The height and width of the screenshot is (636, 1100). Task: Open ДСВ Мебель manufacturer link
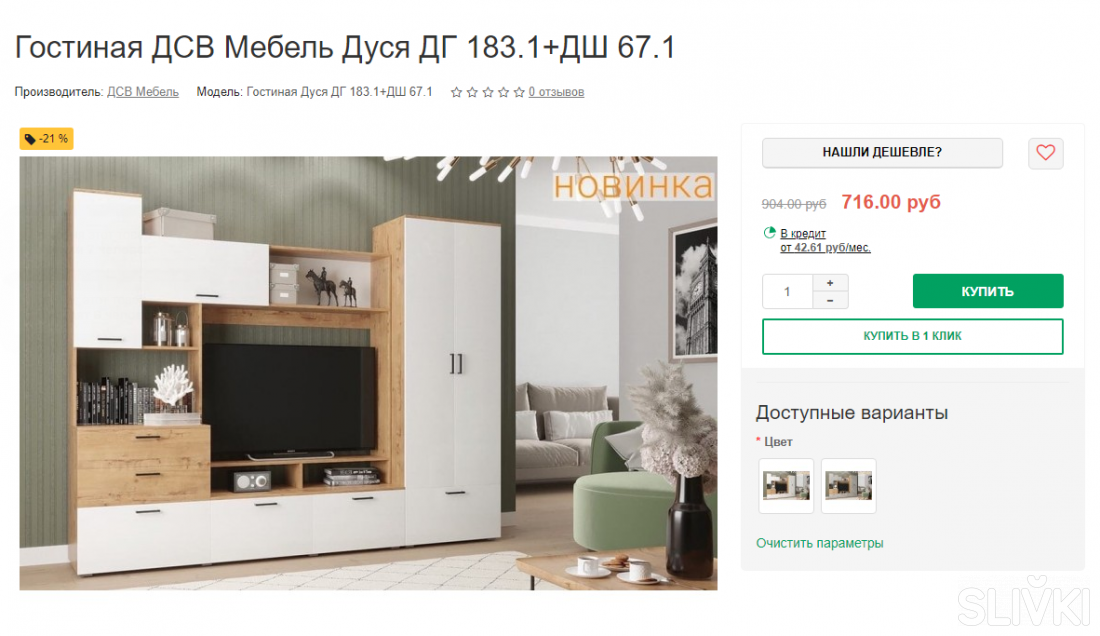pos(142,92)
